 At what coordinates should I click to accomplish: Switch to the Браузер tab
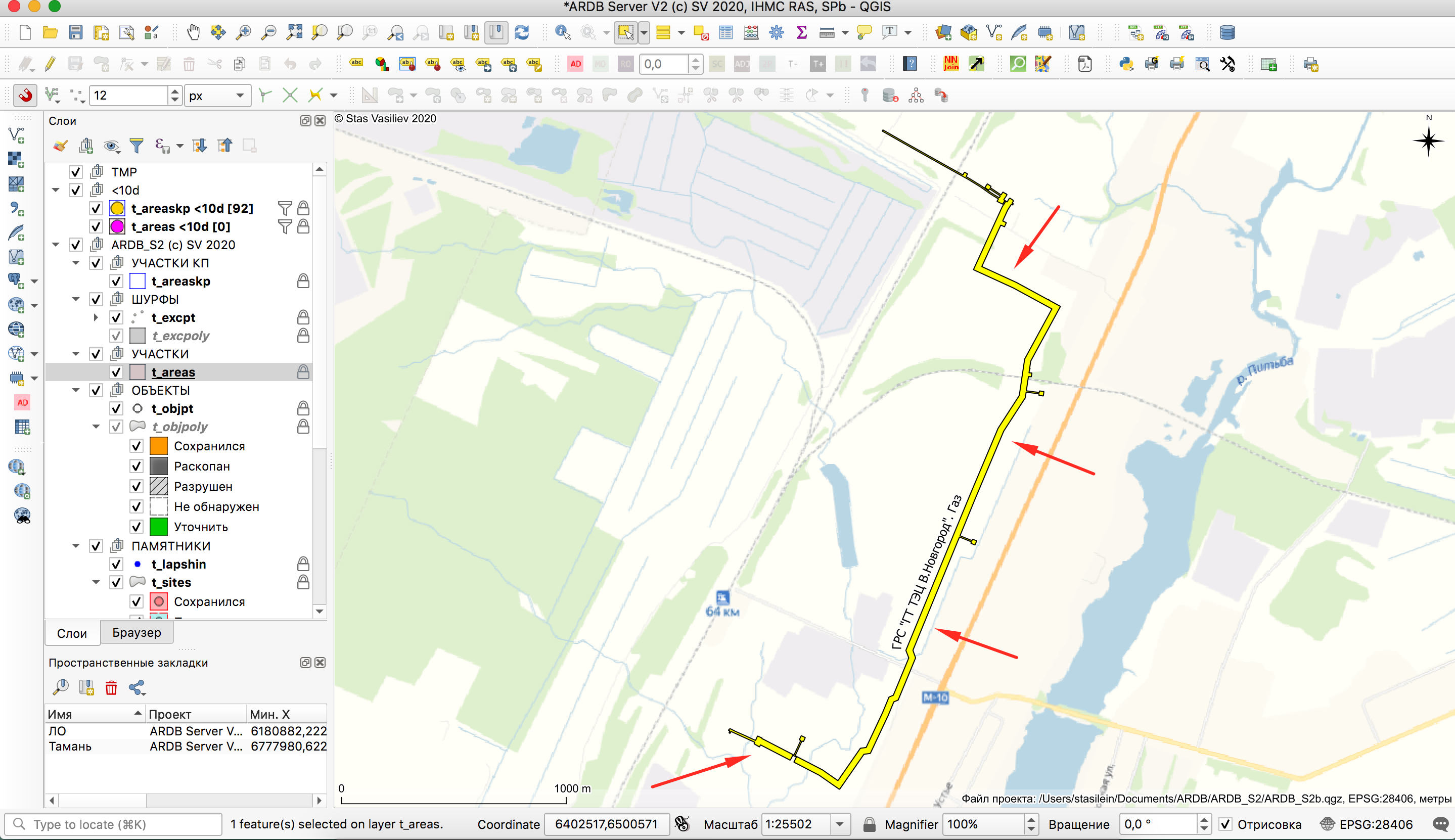(137, 632)
